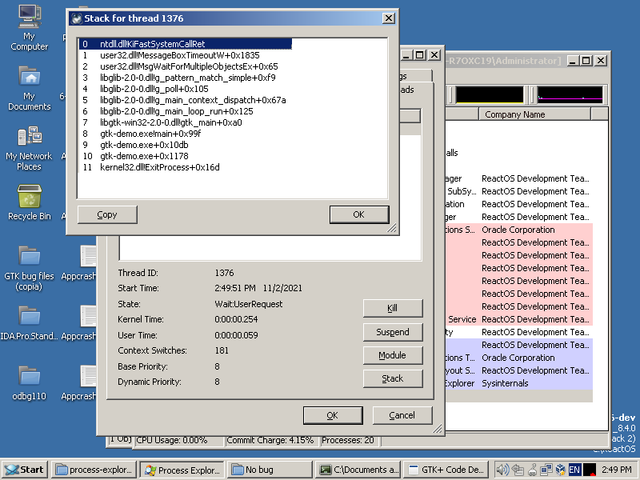Select stack frame 0 ntdll.dll!KiFastSystemCallRet

tap(185, 44)
